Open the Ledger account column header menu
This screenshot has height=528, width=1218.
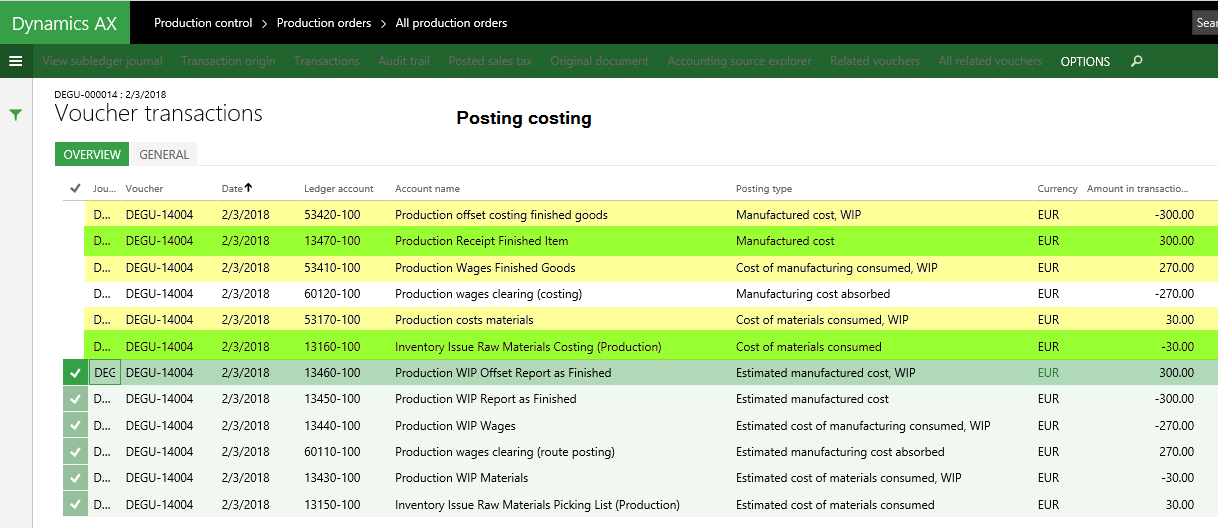click(x=339, y=188)
